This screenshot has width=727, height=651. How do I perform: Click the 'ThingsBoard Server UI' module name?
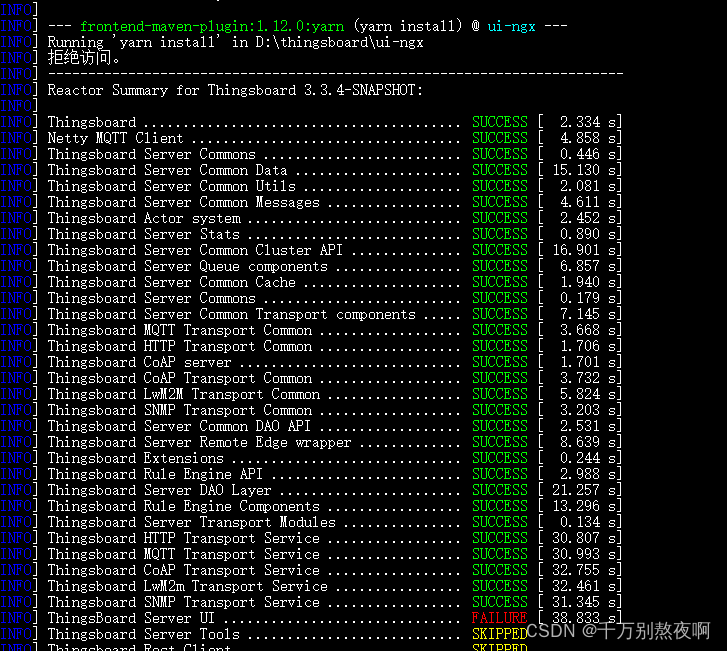pyautogui.click(x=131, y=618)
